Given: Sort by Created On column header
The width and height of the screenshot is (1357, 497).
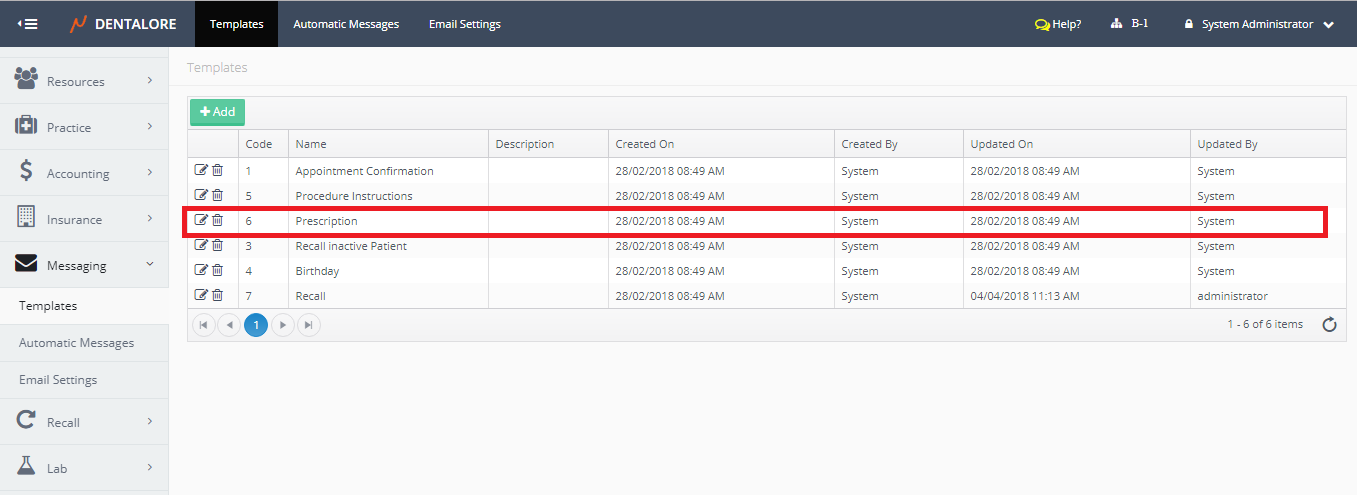Looking at the screenshot, I should tap(645, 144).
